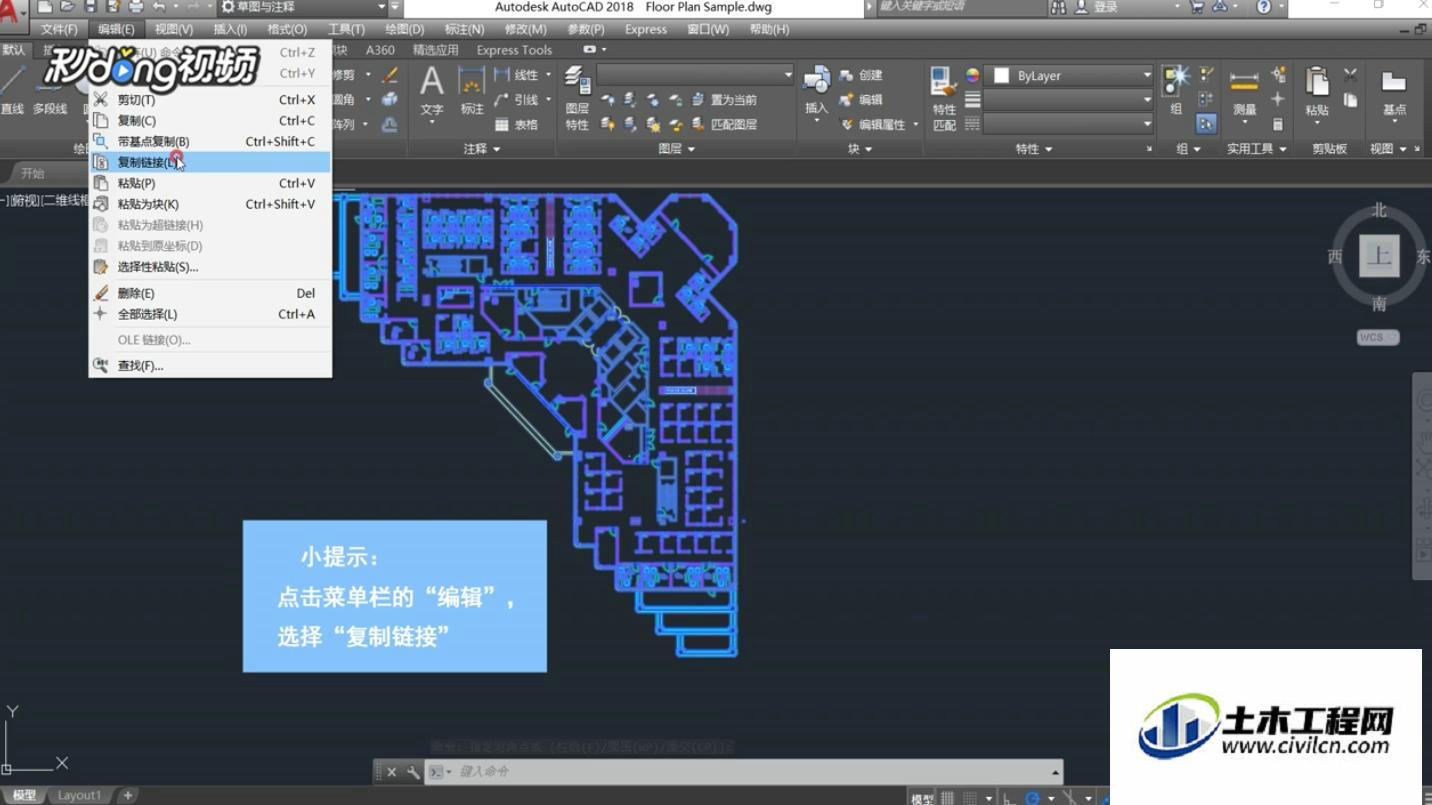Expand the Block (块) panel
Screen dimensions: 1432x805
tap(860, 149)
